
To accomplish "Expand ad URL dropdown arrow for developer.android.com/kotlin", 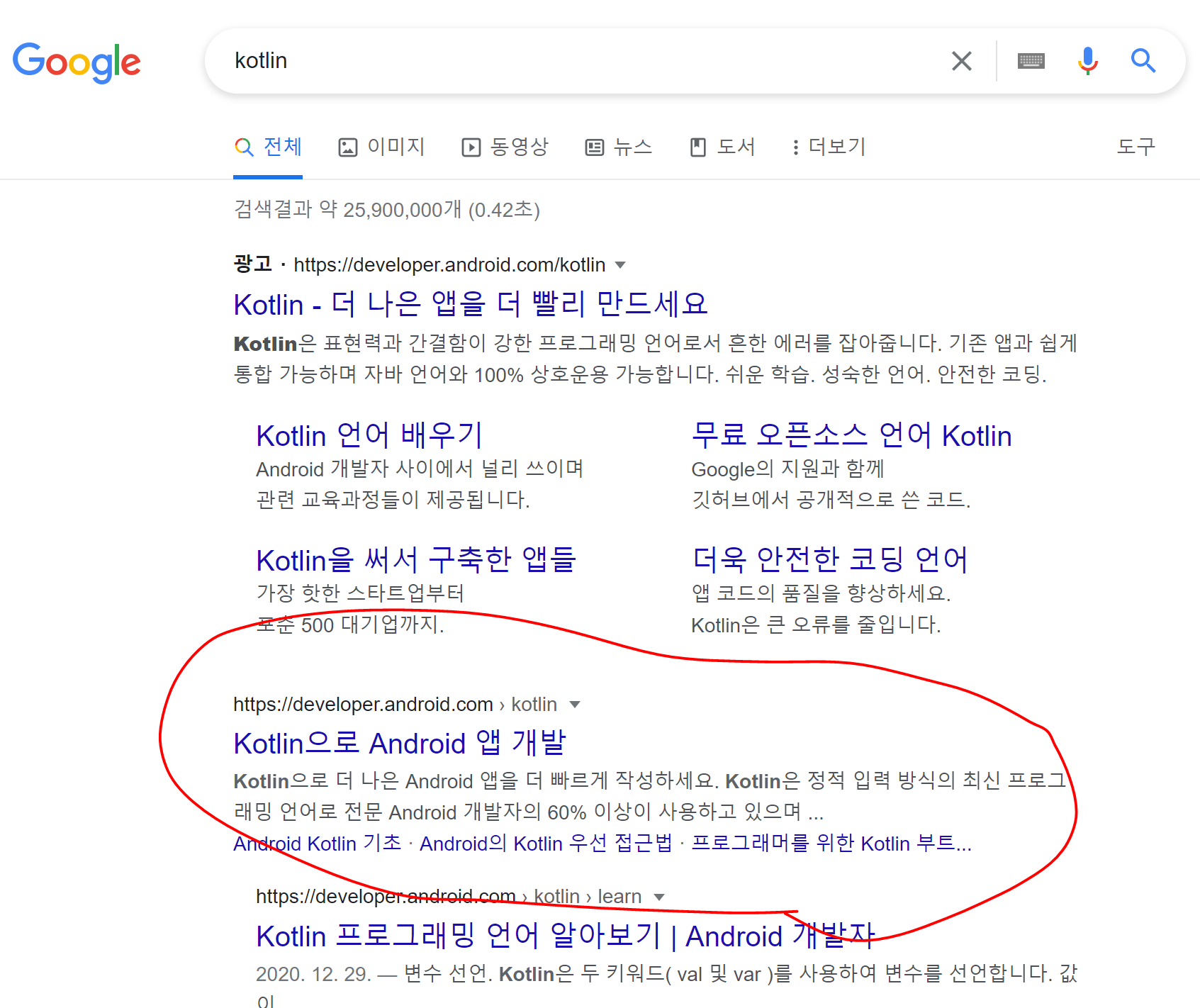I will (x=620, y=265).
